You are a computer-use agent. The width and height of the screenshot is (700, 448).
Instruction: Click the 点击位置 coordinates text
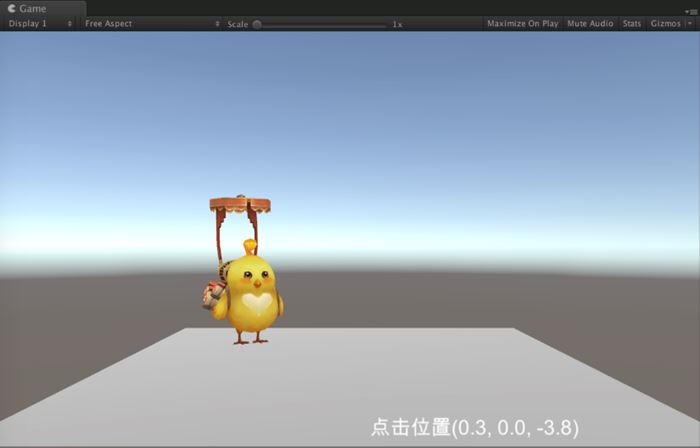[x=474, y=427]
